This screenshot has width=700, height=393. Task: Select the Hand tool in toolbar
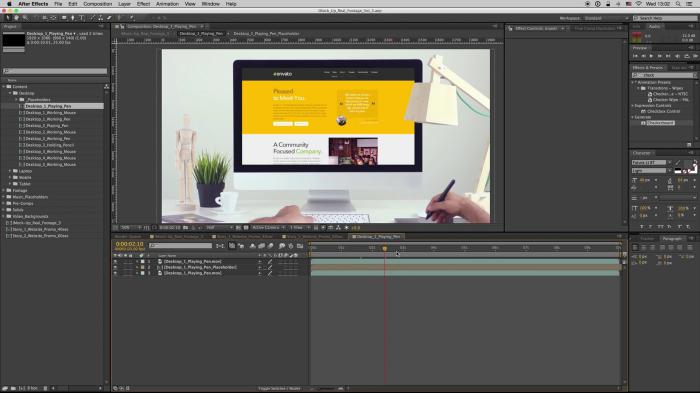pyautogui.click(x=16, y=18)
